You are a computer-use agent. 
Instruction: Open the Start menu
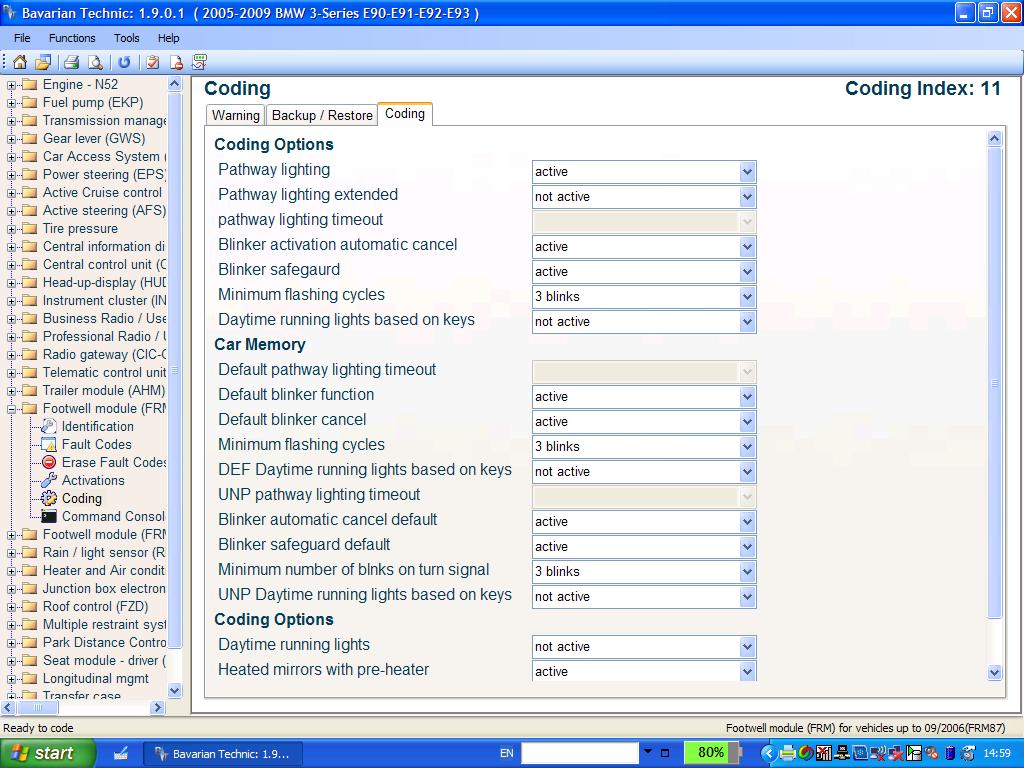pyautogui.click(x=47, y=753)
